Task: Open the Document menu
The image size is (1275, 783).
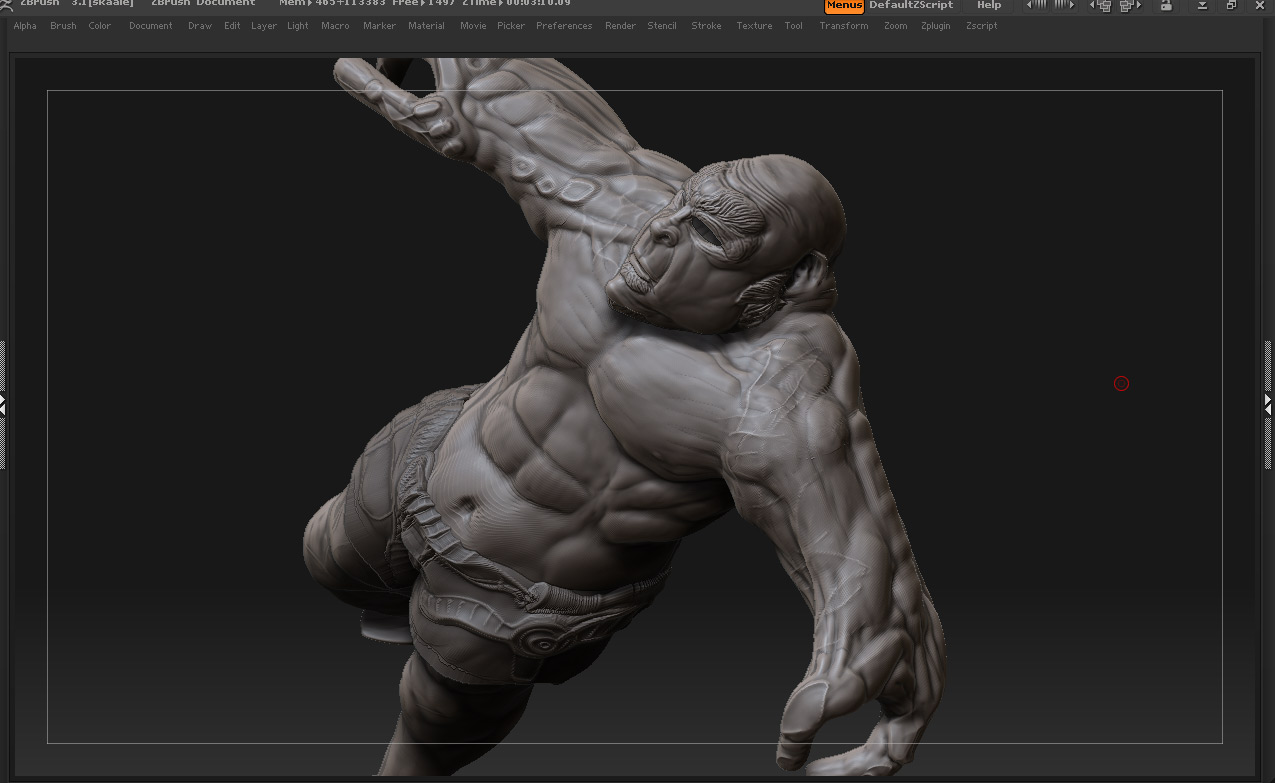Action: pos(151,26)
